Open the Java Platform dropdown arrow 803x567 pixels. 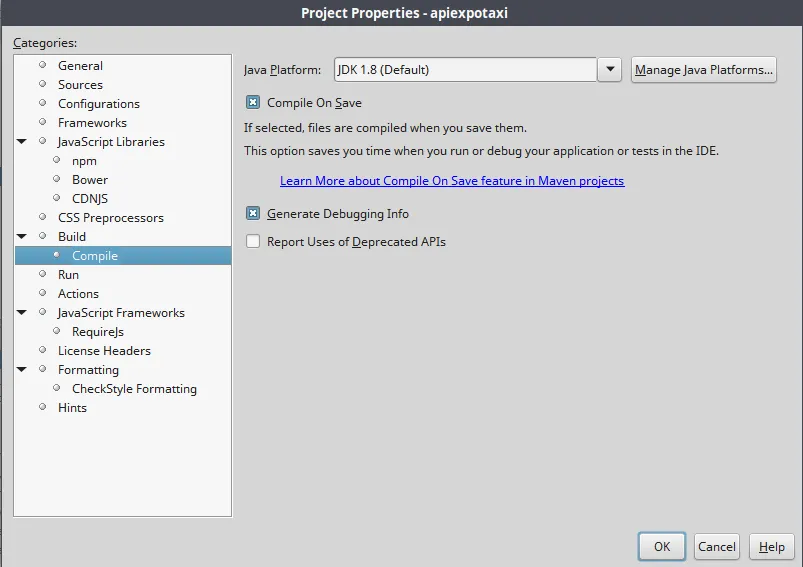pyautogui.click(x=610, y=70)
